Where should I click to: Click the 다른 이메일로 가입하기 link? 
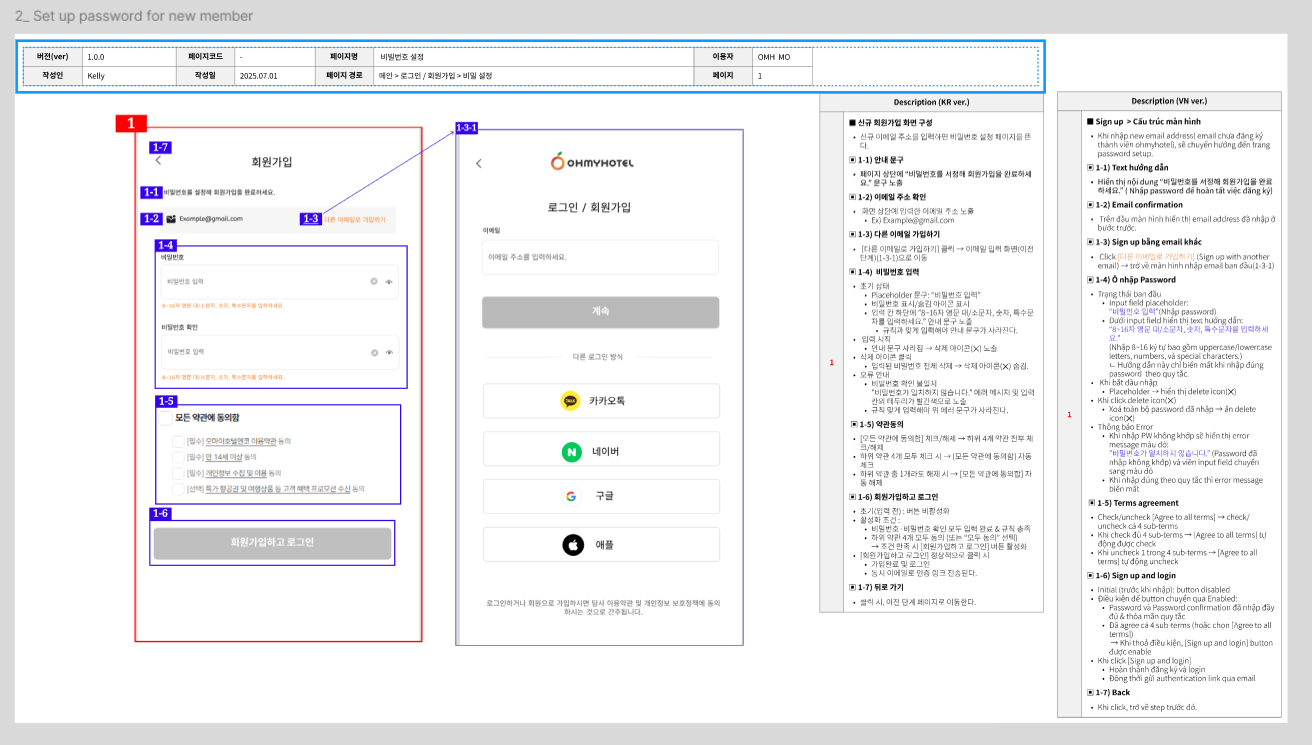354,218
